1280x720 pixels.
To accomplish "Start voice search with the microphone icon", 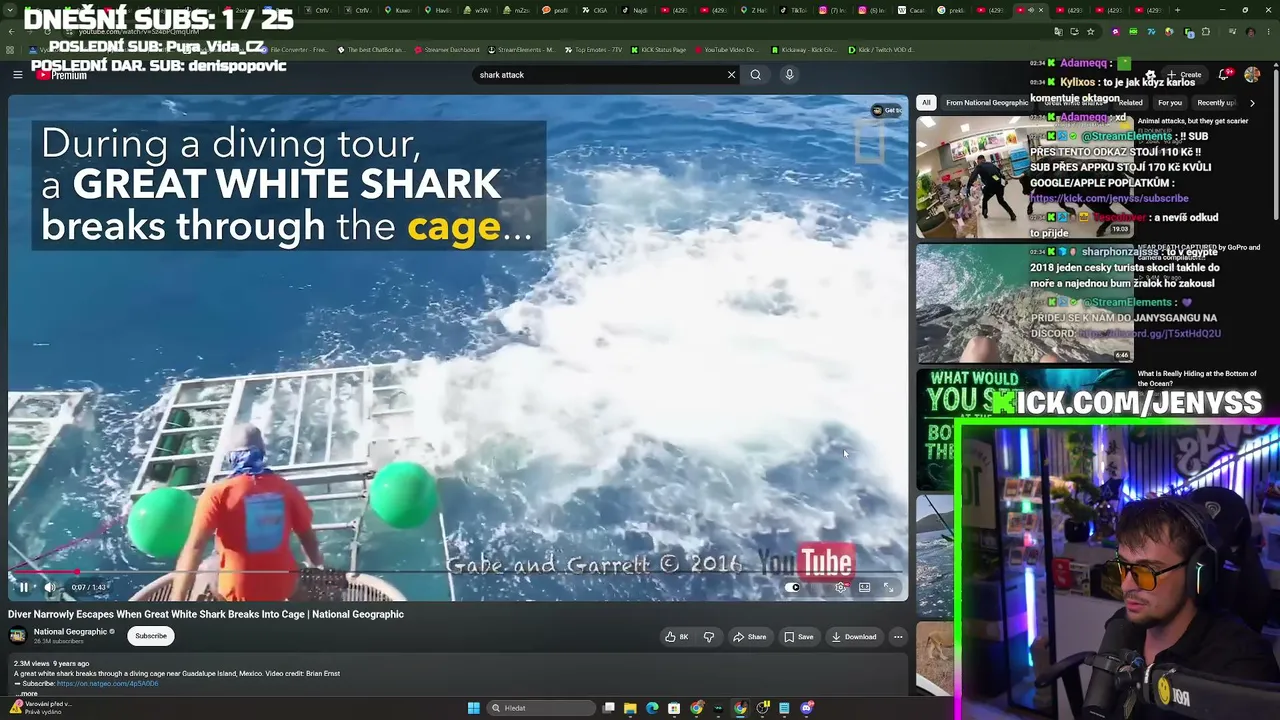I will coord(789,75).
